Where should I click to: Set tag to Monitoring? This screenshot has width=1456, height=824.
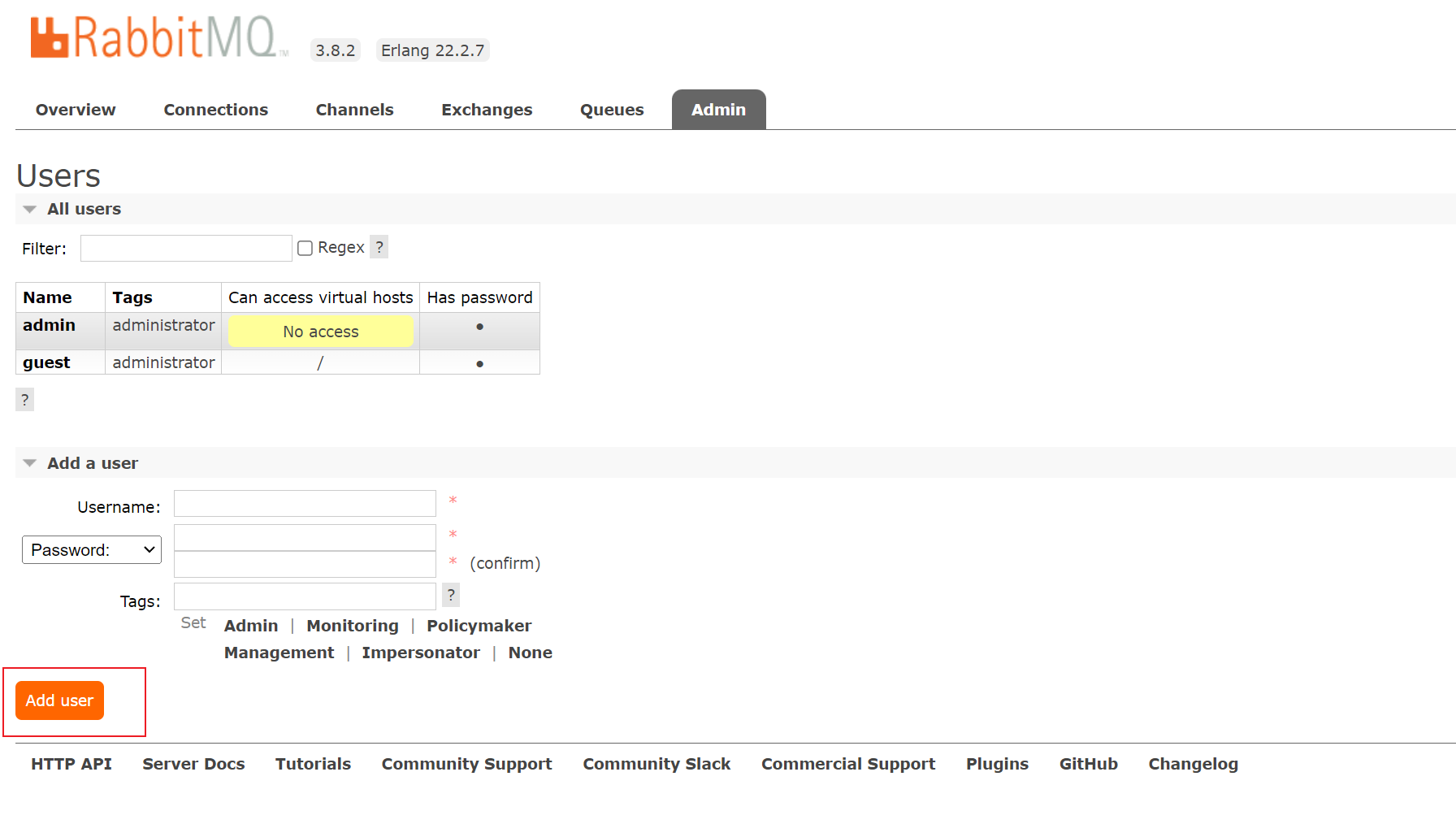(x=353, y=626)
